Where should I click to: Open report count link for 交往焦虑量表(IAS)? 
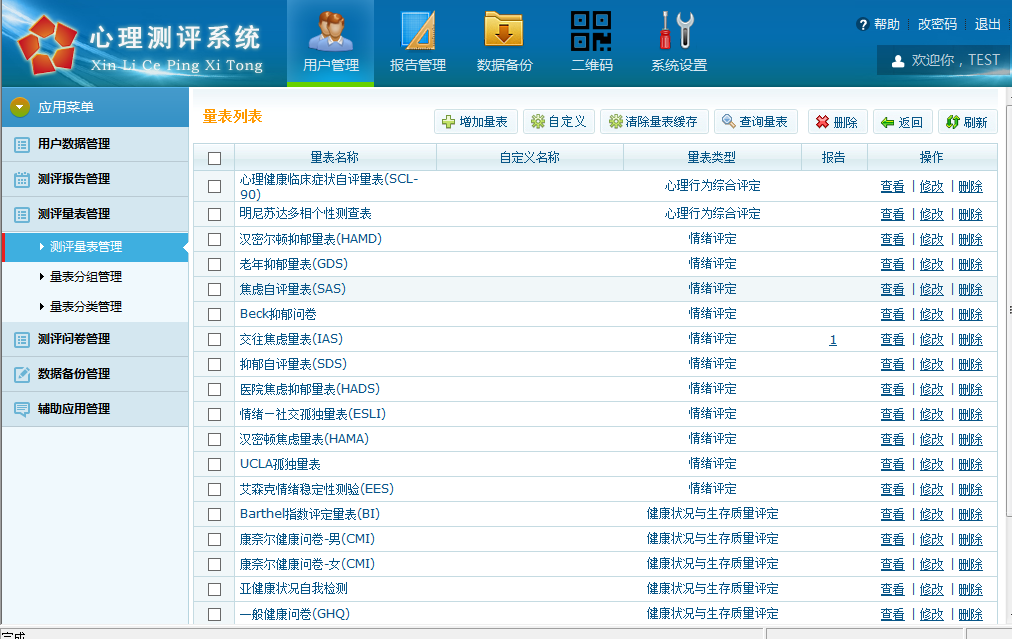tap(833, 340)
